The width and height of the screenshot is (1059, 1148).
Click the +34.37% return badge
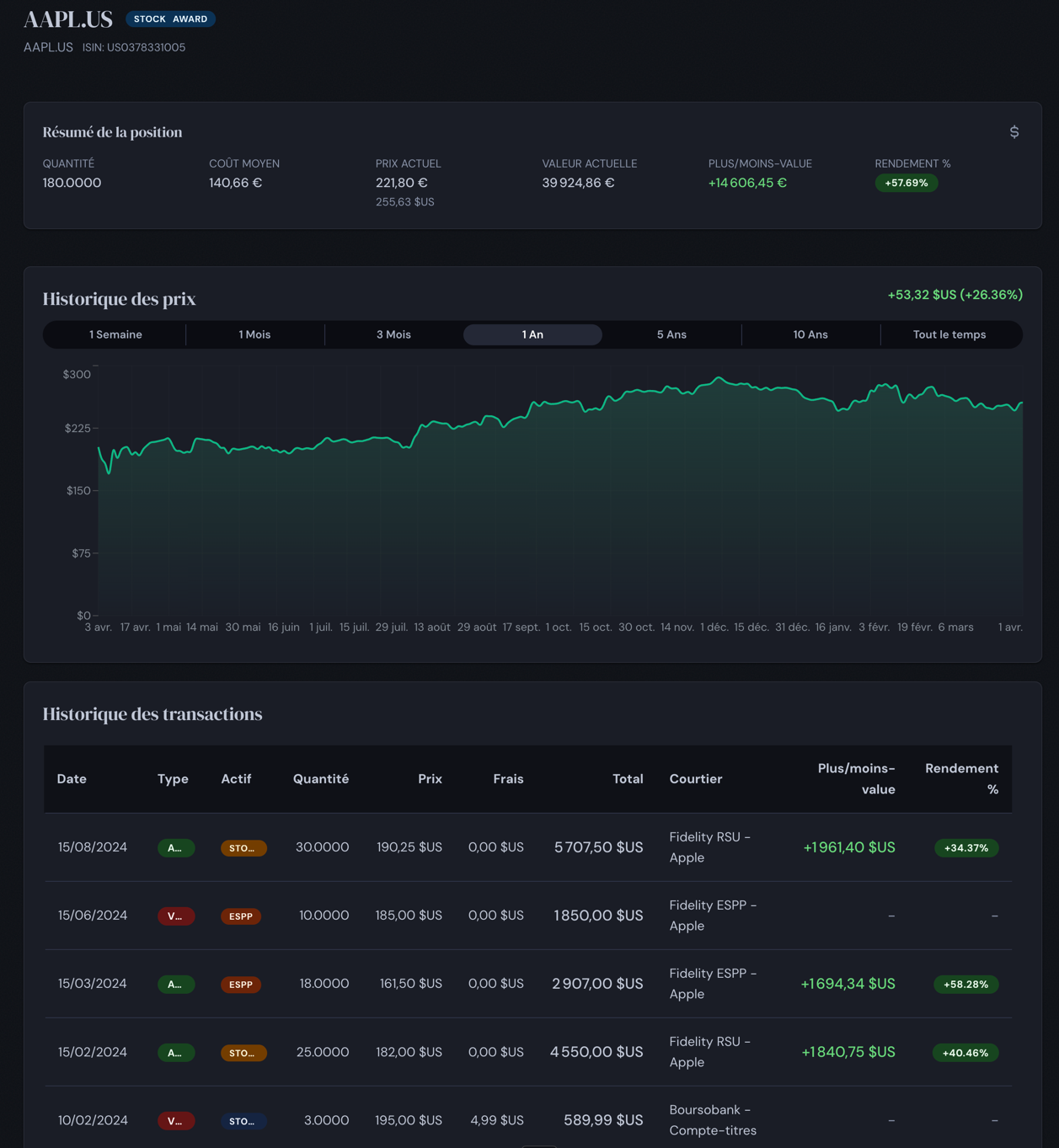[965, 848]
